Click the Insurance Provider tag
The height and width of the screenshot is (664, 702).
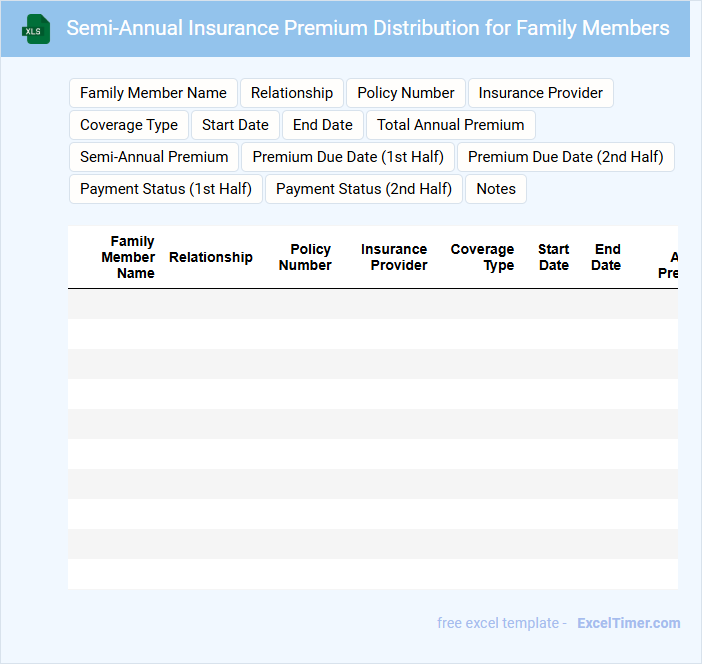coord(540,93)
